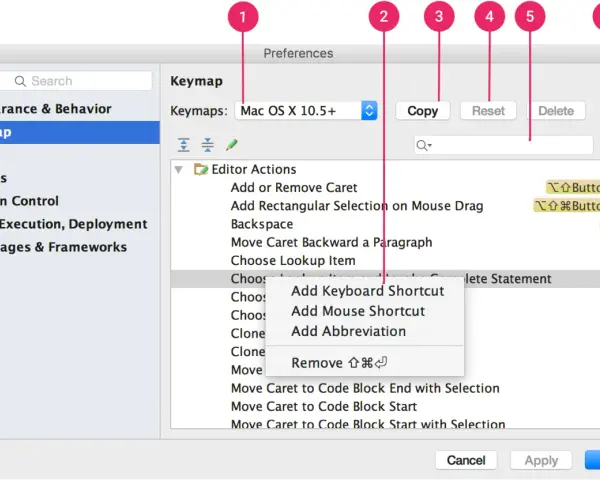This screenshot has height=480, width=600.
Task: Click the Reset keymap button
Action: pos(488,111)
